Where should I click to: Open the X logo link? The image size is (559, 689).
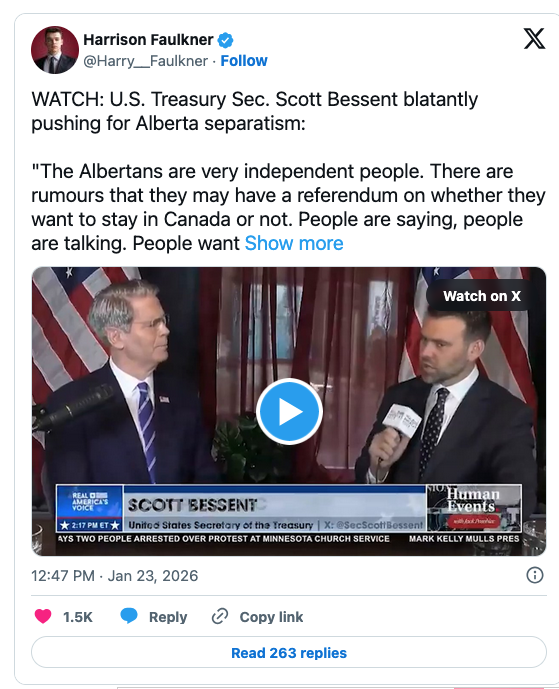point(534,38)
